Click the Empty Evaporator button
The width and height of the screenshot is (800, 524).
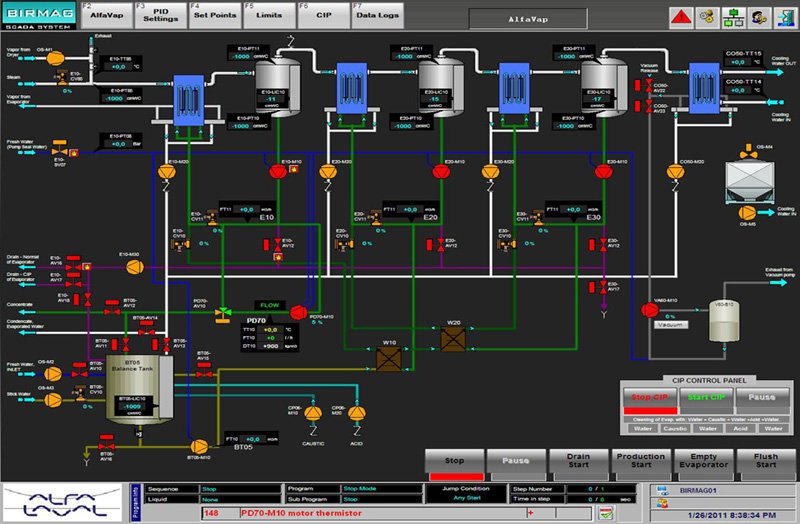click(x=703, y=465)
